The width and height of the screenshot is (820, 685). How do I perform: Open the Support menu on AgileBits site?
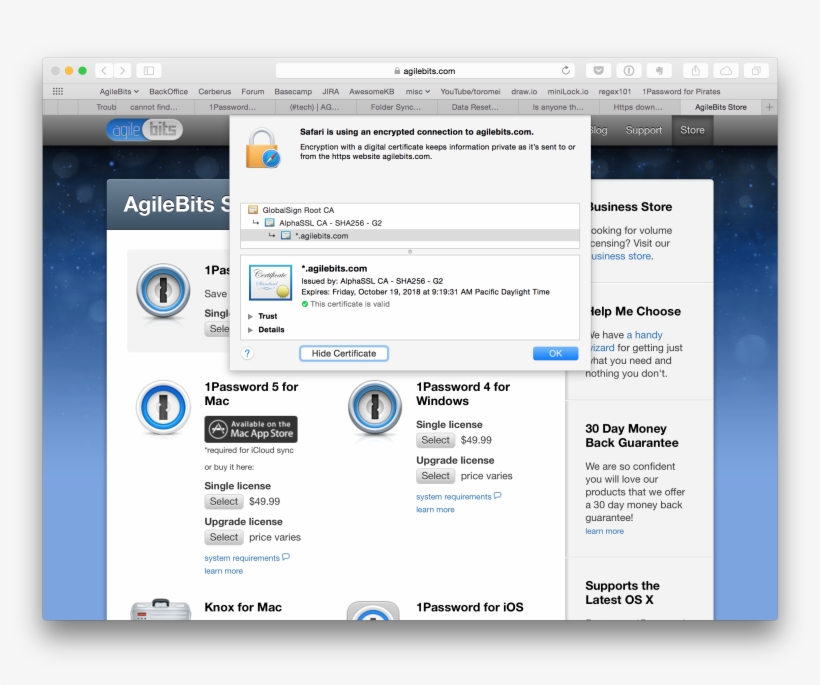coord(643,130)
